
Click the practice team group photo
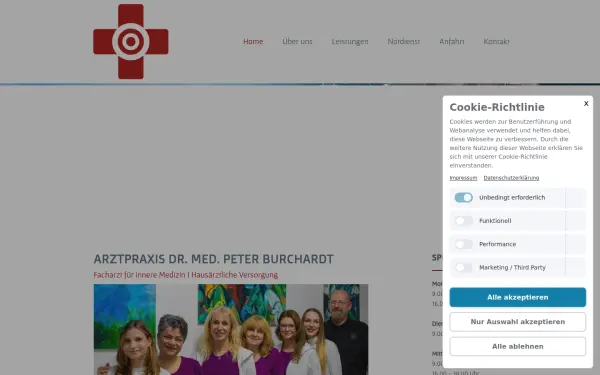pyautogui.click(x=231, y=329)
